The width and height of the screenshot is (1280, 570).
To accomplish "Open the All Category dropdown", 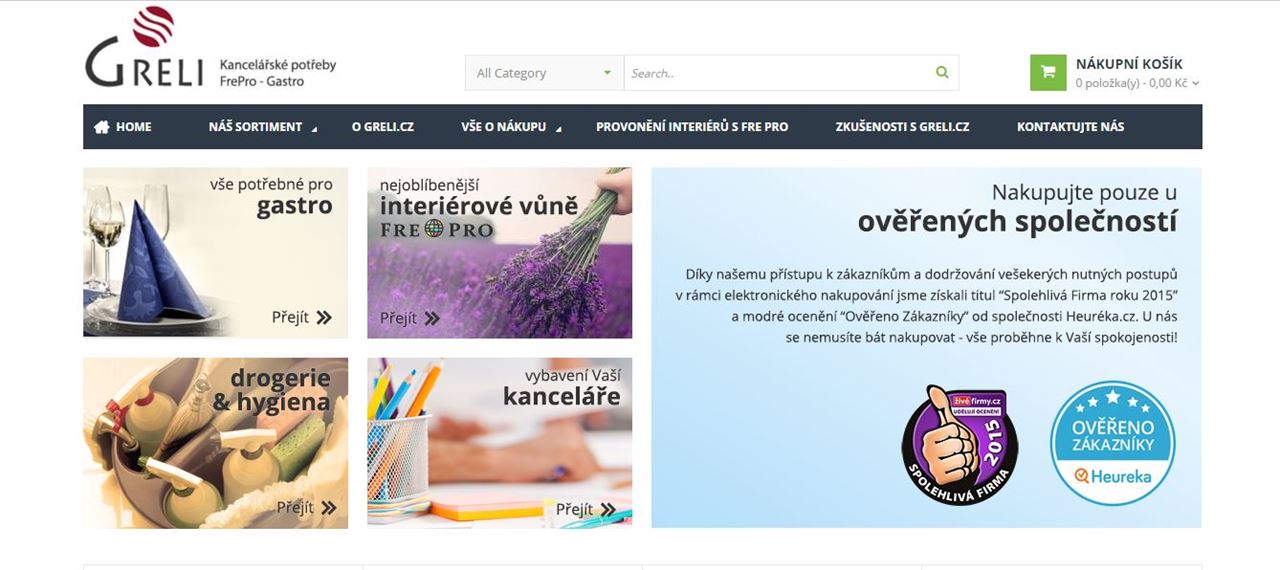I will (x=544, y=73).
